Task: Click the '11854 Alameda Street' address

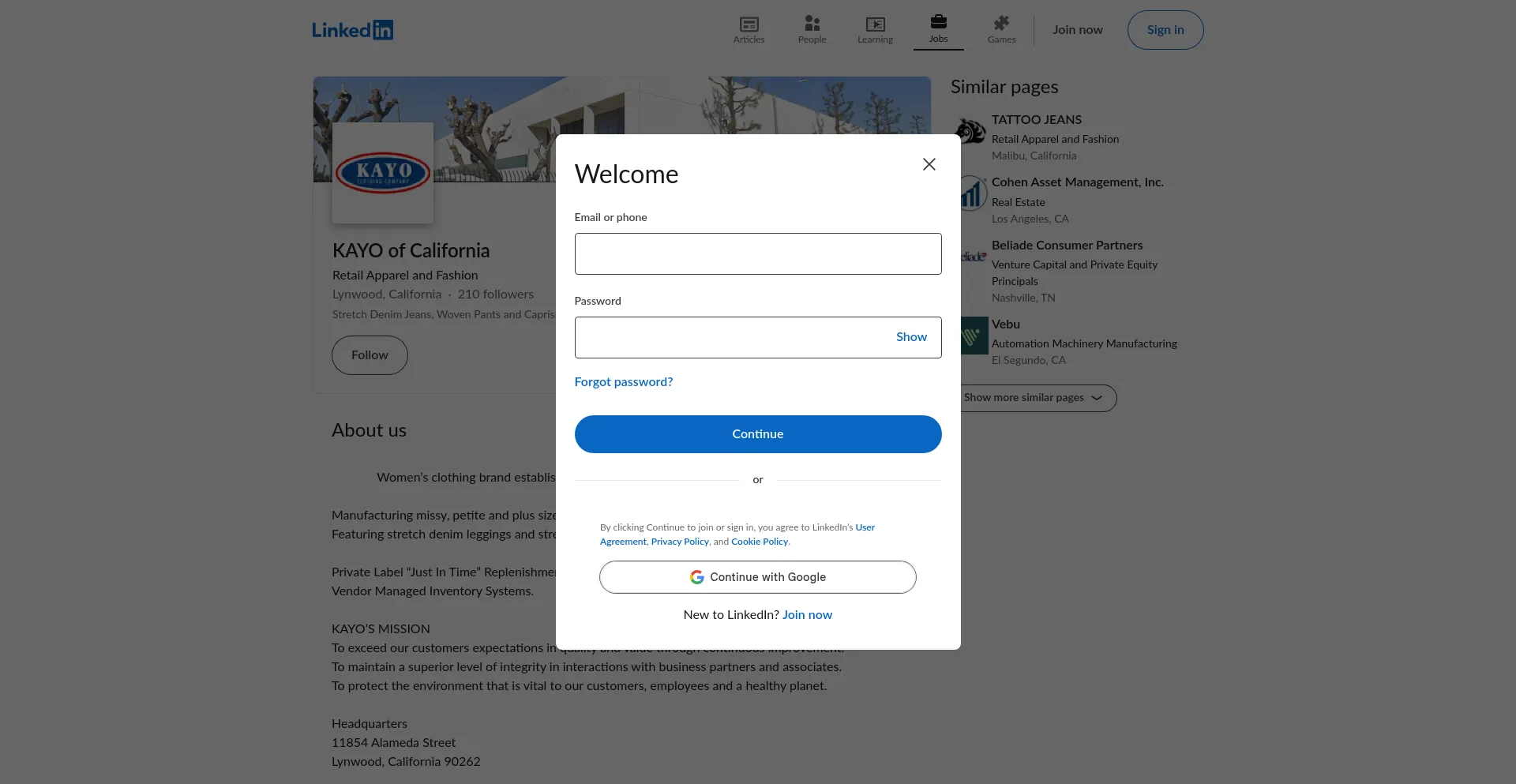Action: 393,743
